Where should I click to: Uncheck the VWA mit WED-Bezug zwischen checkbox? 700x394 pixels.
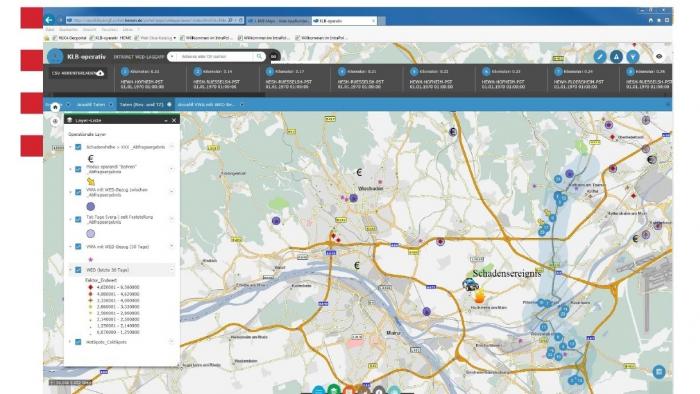coord(78,192)
